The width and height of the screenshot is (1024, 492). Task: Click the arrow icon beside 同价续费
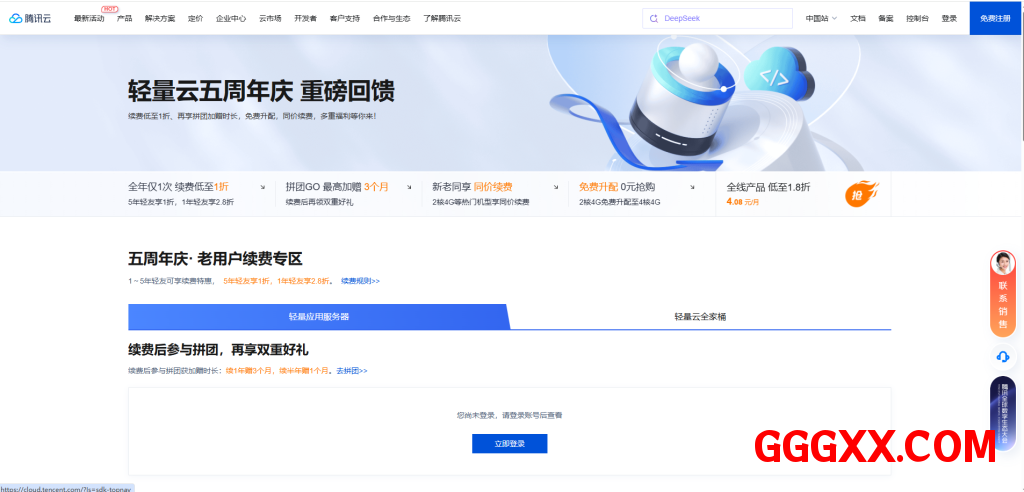click(x=556, y=187)
